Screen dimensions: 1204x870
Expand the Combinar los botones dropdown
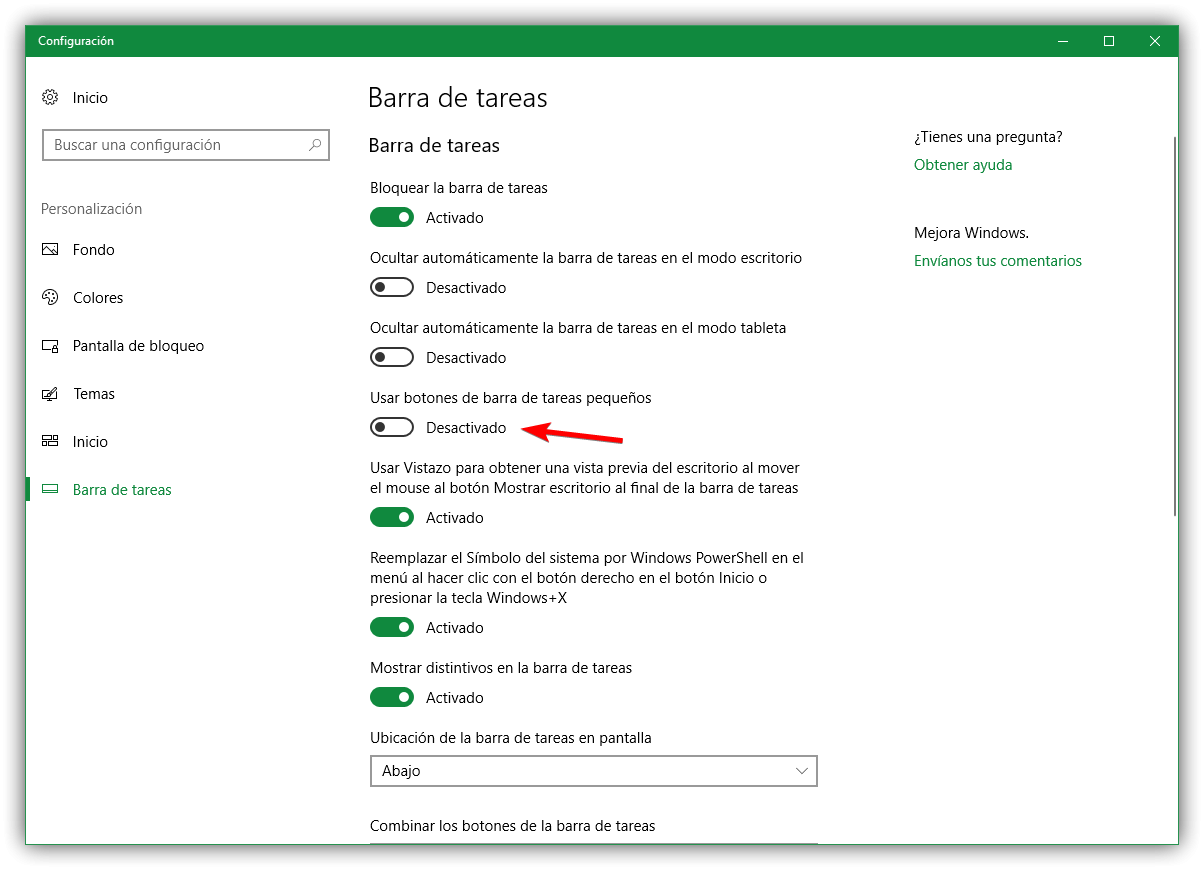click(x=593, y=843)
